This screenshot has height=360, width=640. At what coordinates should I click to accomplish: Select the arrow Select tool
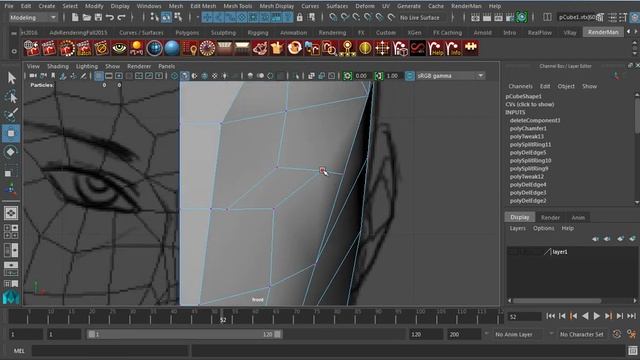[11, 78]
